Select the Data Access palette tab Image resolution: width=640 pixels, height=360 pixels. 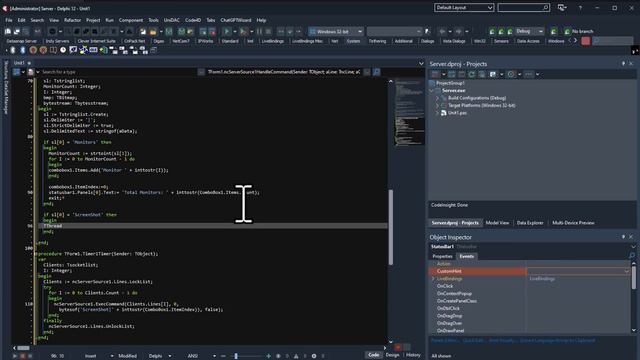tap(528, 41)
